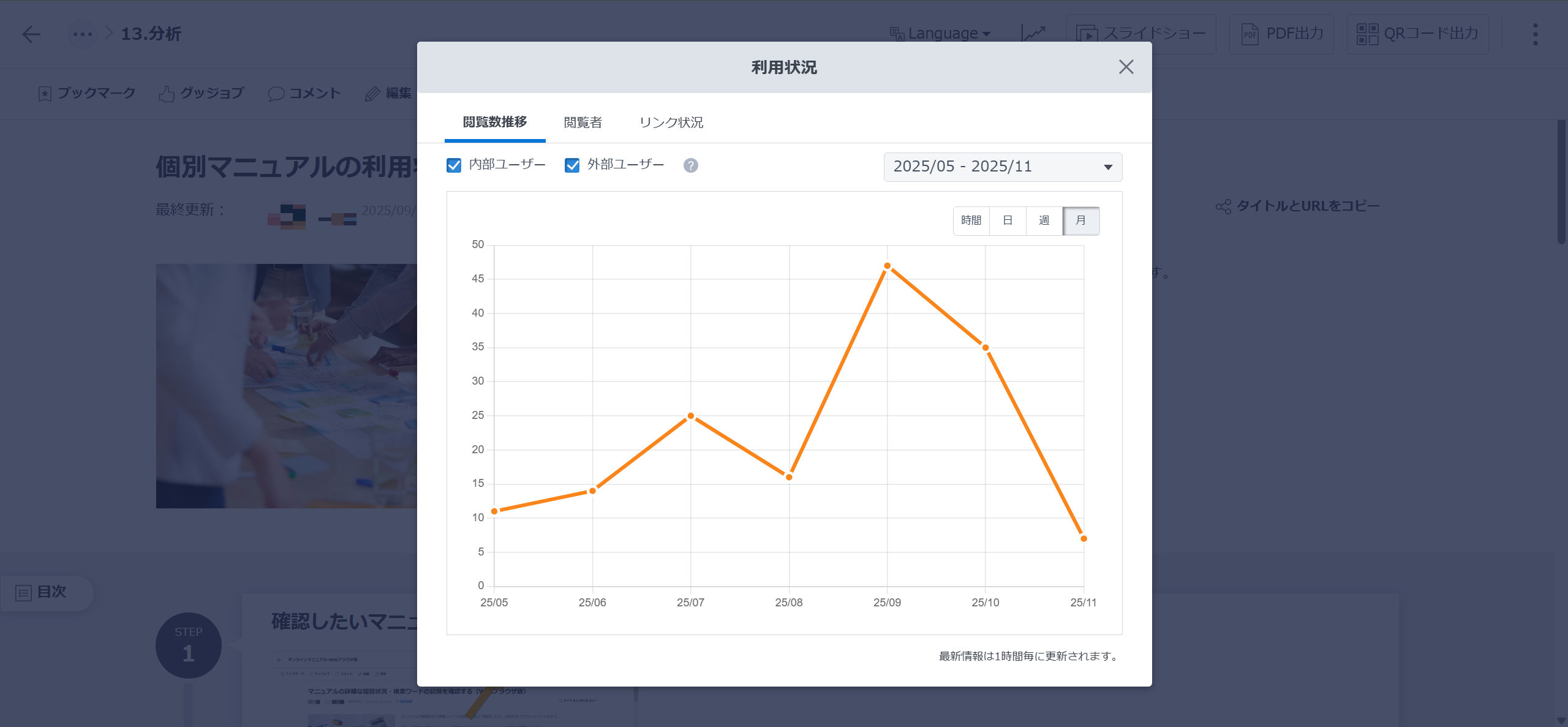This screenshot has width=1568, height=727.
Task: Expand the collapsed breadcrumb ellipsis
Action: (x=82, y=34)
